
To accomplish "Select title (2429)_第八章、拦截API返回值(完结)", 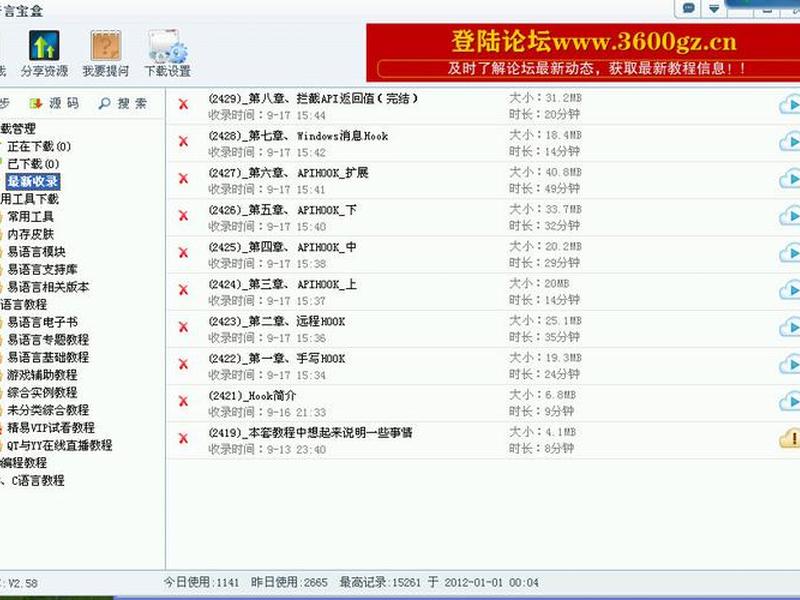I will pyautogui.click(x=313, y=98).
